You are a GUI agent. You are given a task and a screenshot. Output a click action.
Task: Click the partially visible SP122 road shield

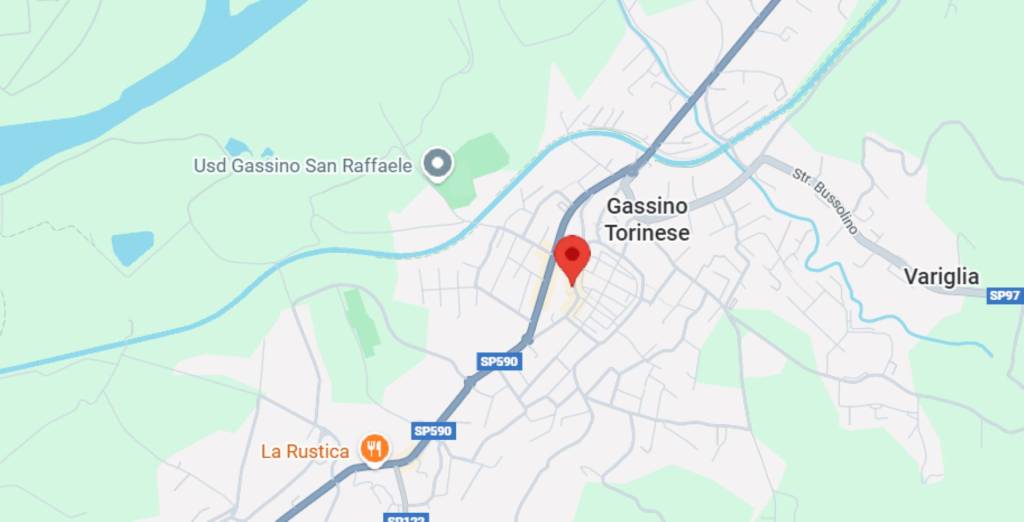pyautogui.click(x=406, y=518)
